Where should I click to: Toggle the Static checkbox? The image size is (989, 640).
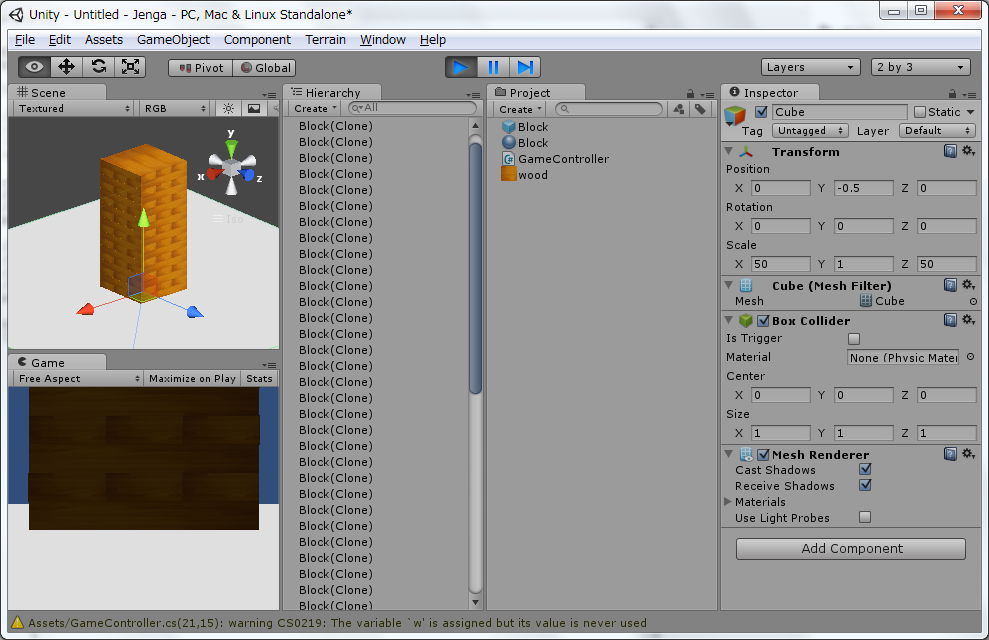(920, 112)
